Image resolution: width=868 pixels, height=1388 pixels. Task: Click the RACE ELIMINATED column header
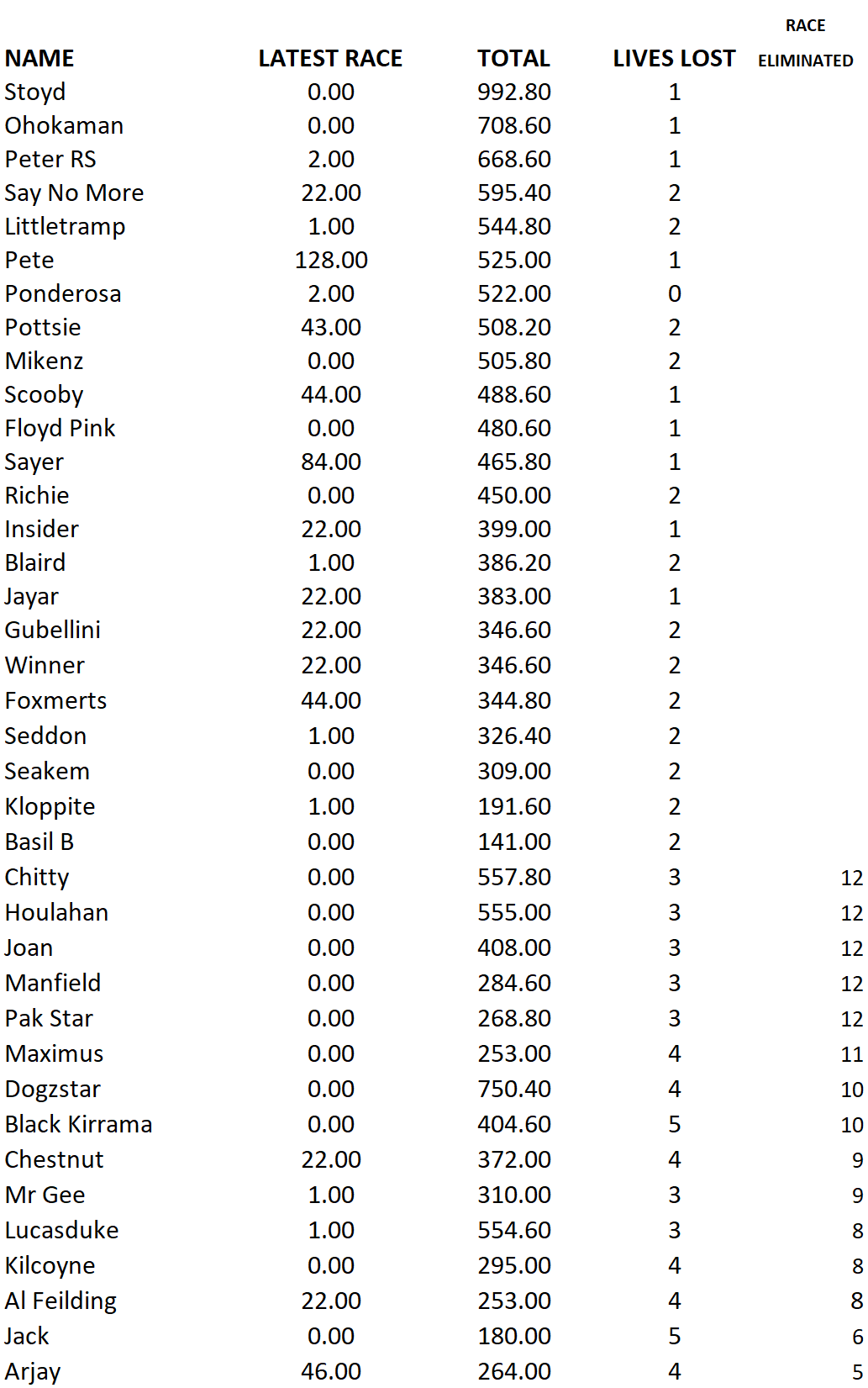(x=805, y=43)
